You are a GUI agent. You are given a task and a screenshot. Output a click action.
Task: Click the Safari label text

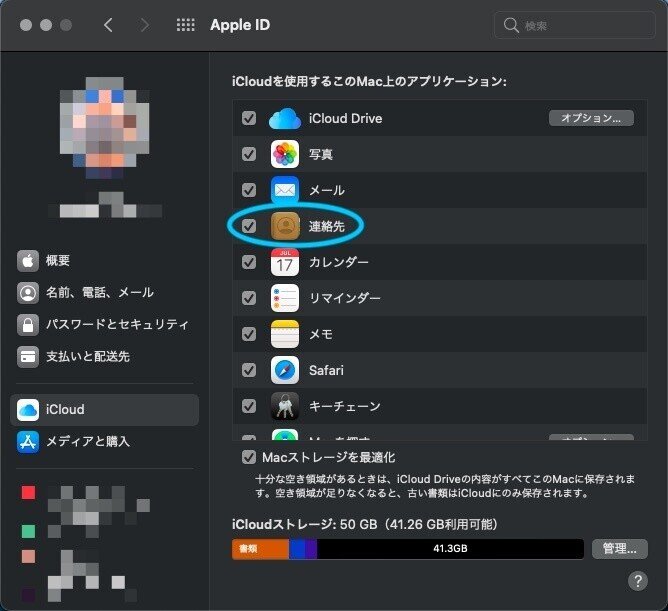pyautogui.click(x=326, y=370)
